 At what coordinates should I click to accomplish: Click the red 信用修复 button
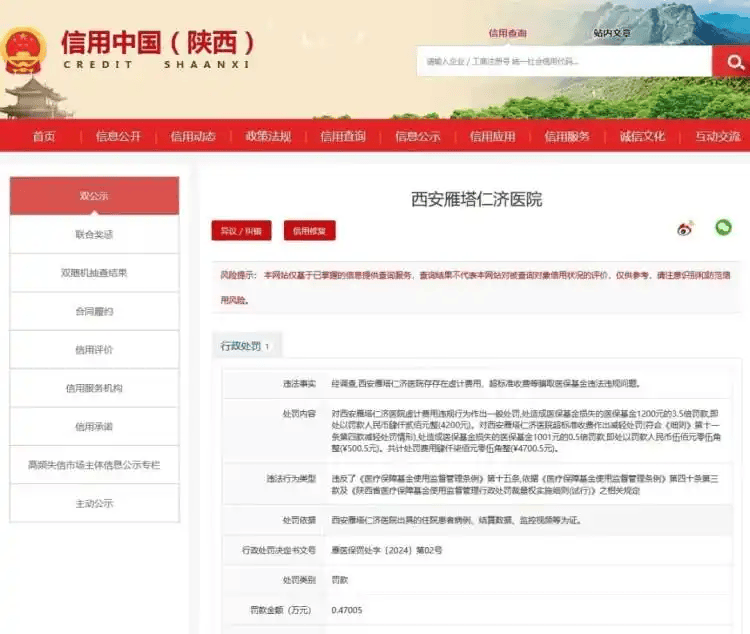click(309, 231)
